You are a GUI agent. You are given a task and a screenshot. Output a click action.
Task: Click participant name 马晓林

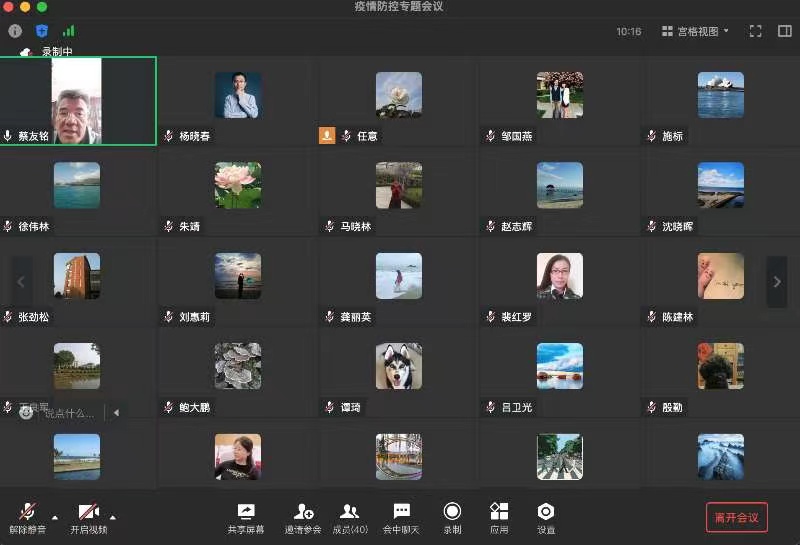click(356, 226)
